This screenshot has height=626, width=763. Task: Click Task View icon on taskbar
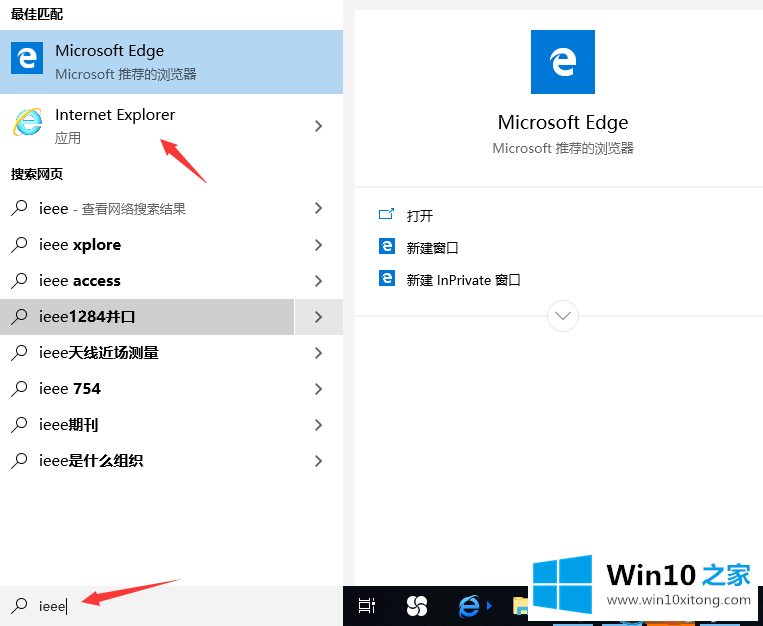[x=367, y=605]
